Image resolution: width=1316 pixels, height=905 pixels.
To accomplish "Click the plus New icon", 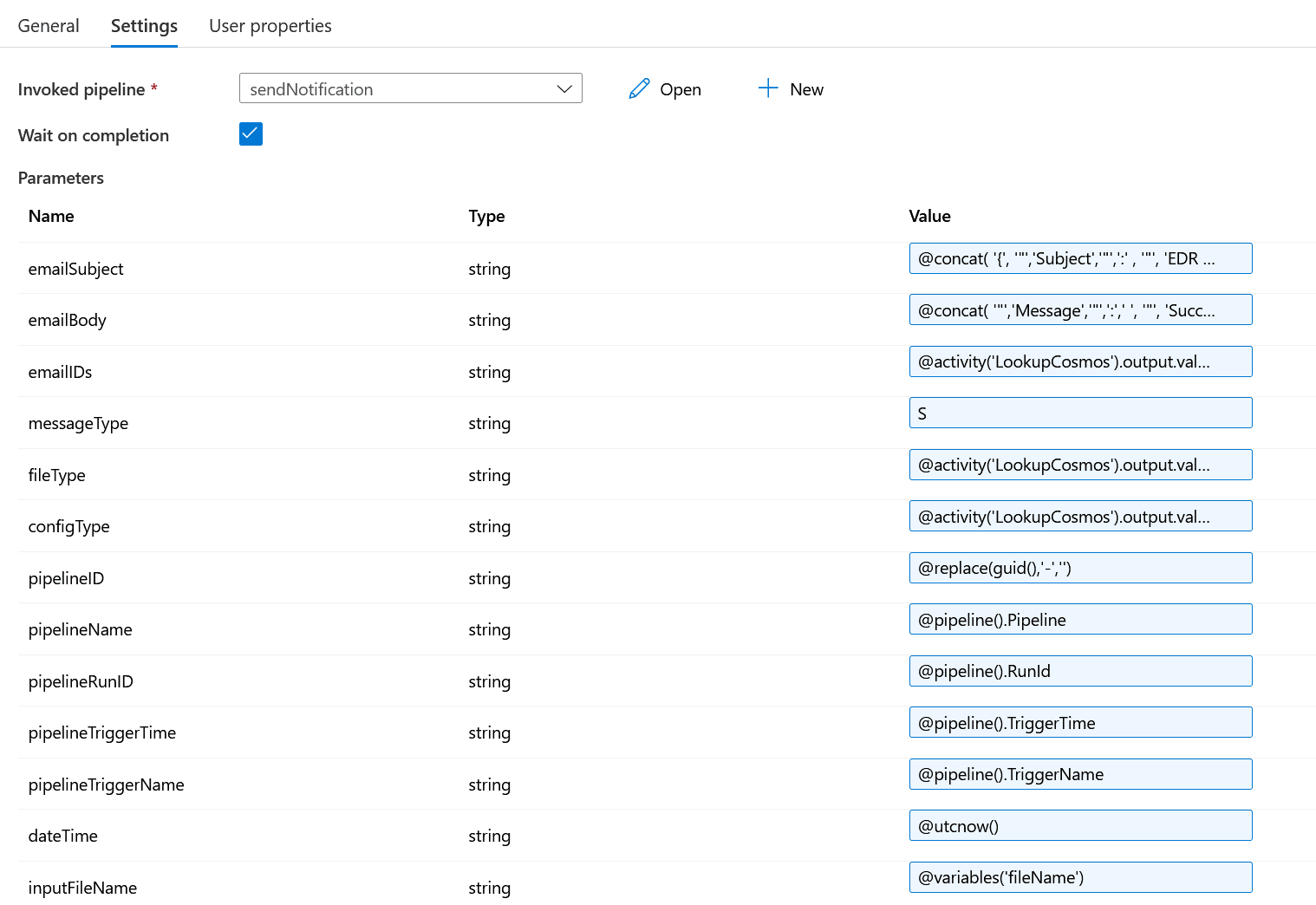I will (768, 88).
